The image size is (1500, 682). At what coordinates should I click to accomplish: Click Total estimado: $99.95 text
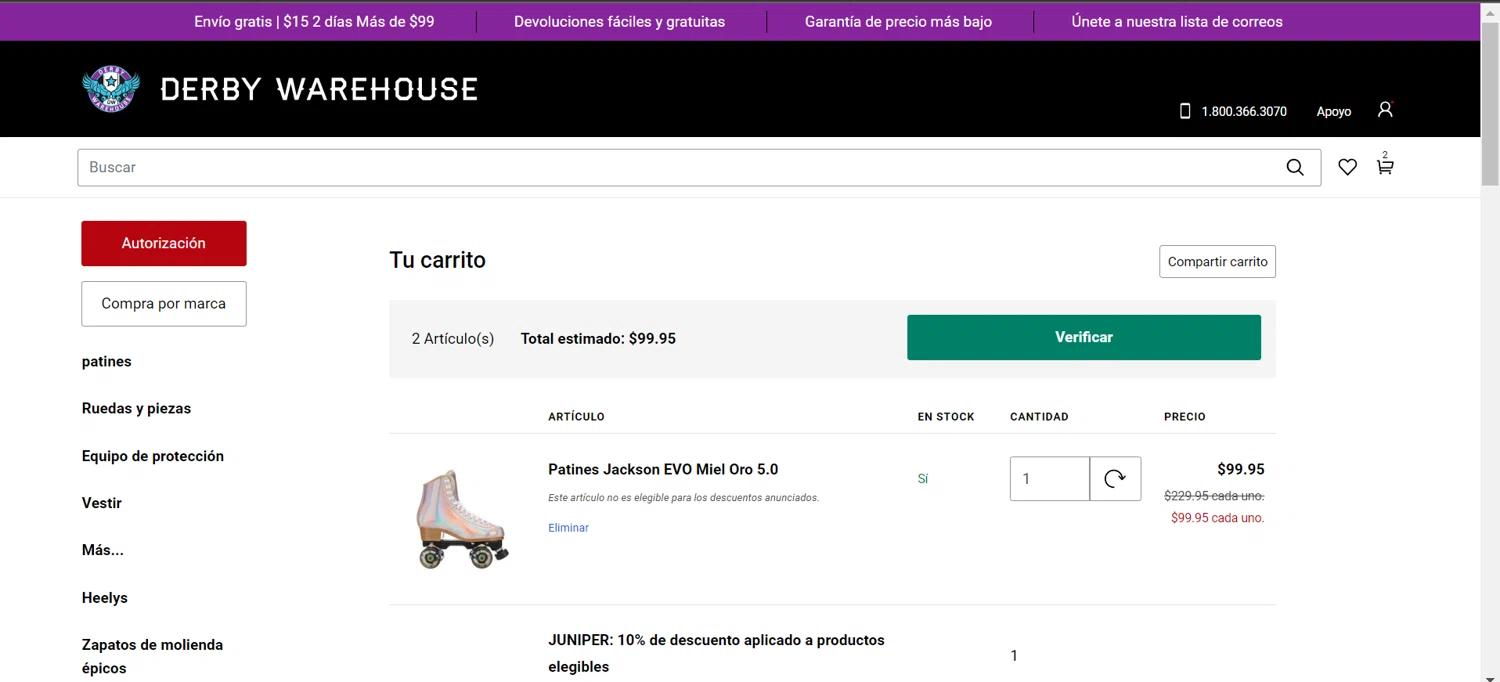(x=598, y=339)
